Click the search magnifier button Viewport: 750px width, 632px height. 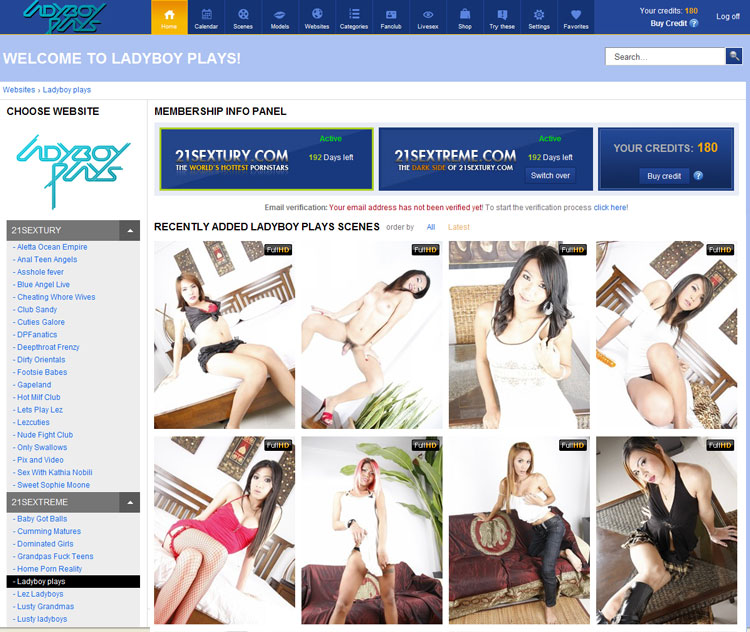coord(734,56)
